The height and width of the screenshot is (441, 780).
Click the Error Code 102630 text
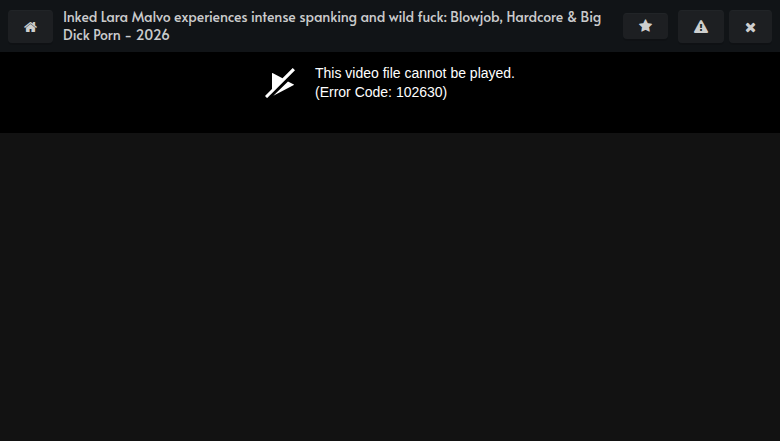381,92
